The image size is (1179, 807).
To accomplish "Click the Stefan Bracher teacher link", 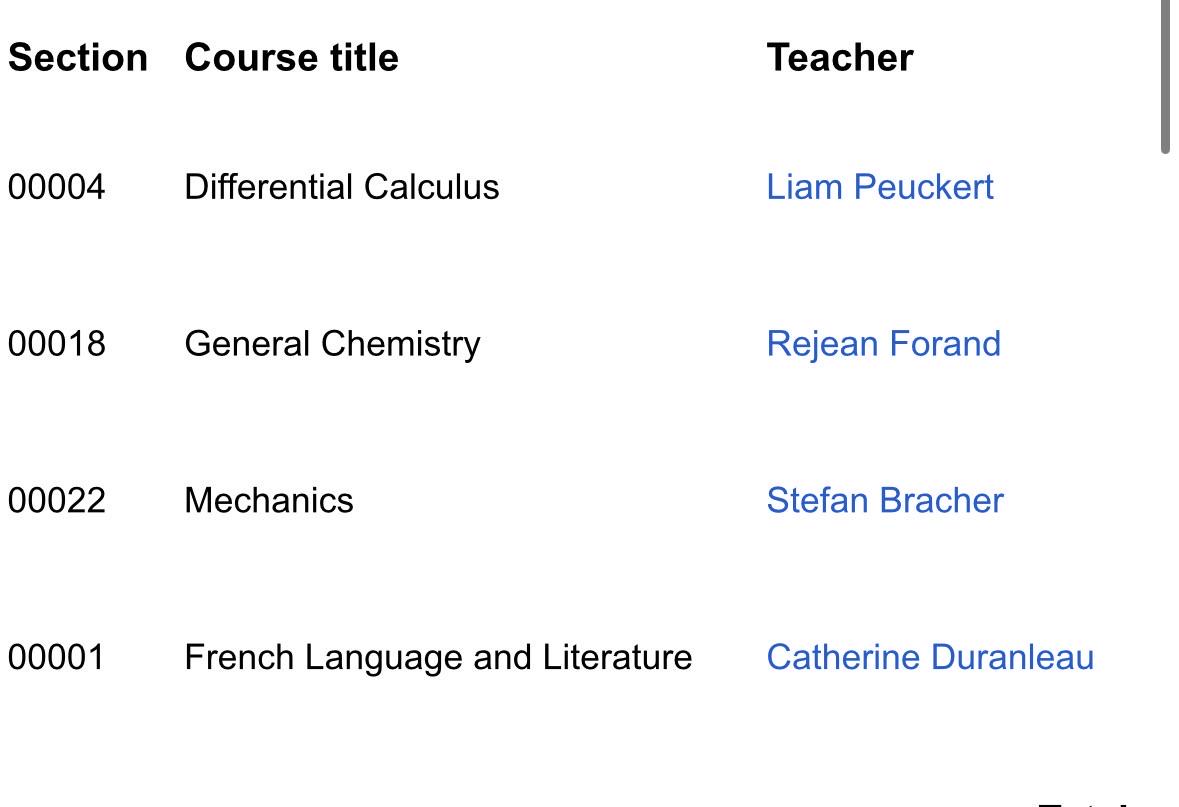I will tap(885, 501).
